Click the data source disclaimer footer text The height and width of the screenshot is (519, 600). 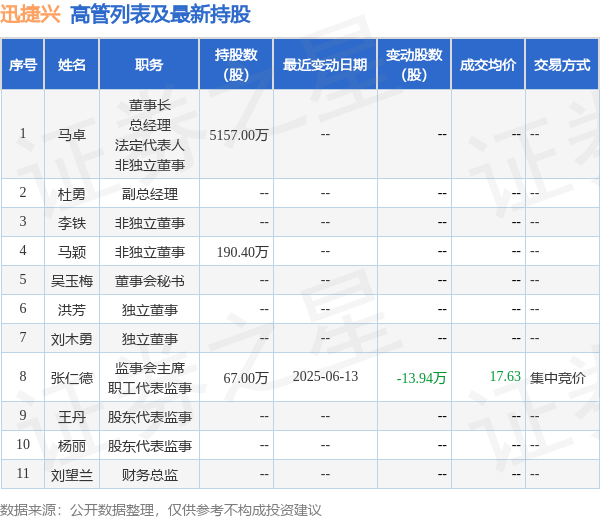click(x=161, y=510)
